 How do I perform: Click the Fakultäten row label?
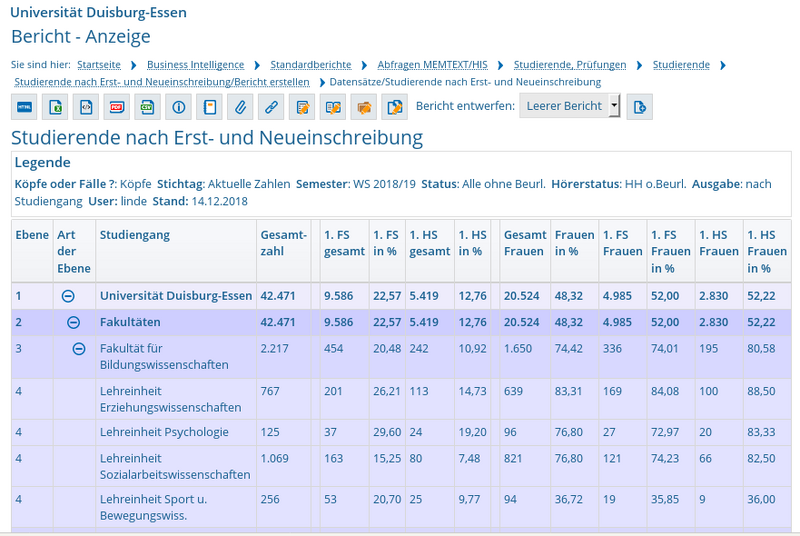130,322
